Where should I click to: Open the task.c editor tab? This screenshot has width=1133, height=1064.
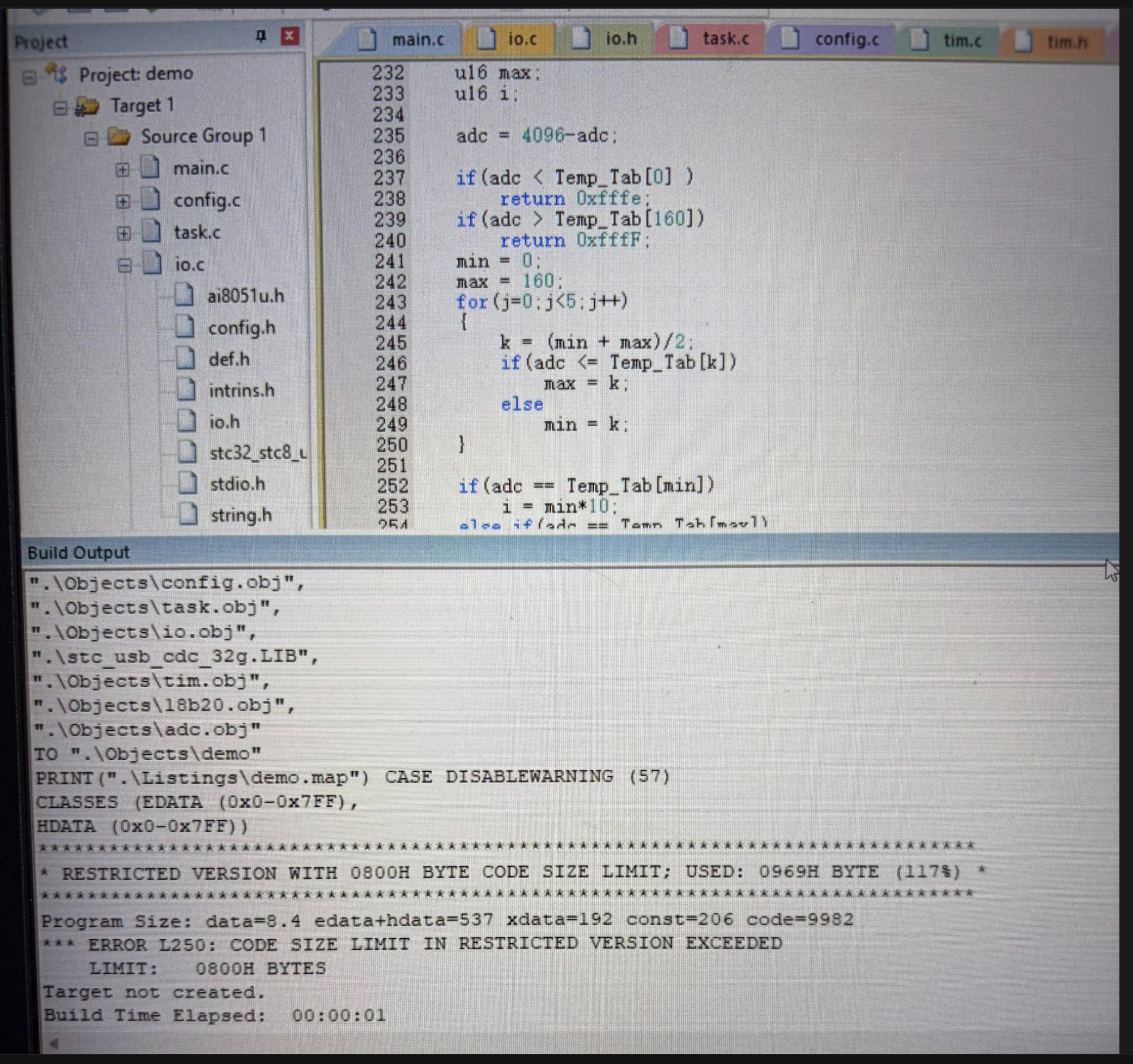coord(710,39)
